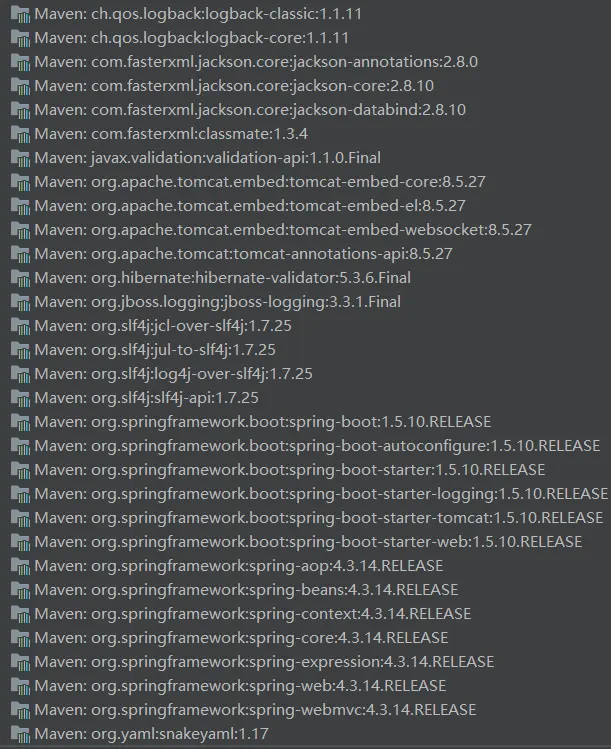This screenshot has height=749, width=611.
Task: Click the library icon beside jackson-databind:2.8.10
Action: (x=20, y=110)
